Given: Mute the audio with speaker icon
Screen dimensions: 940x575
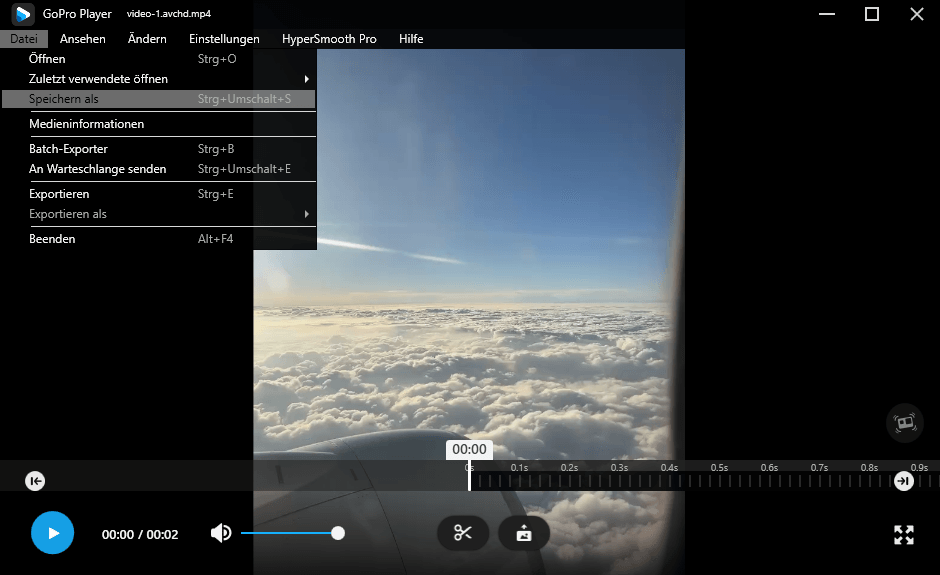Looking at the screenshot, I should point(221,532).
